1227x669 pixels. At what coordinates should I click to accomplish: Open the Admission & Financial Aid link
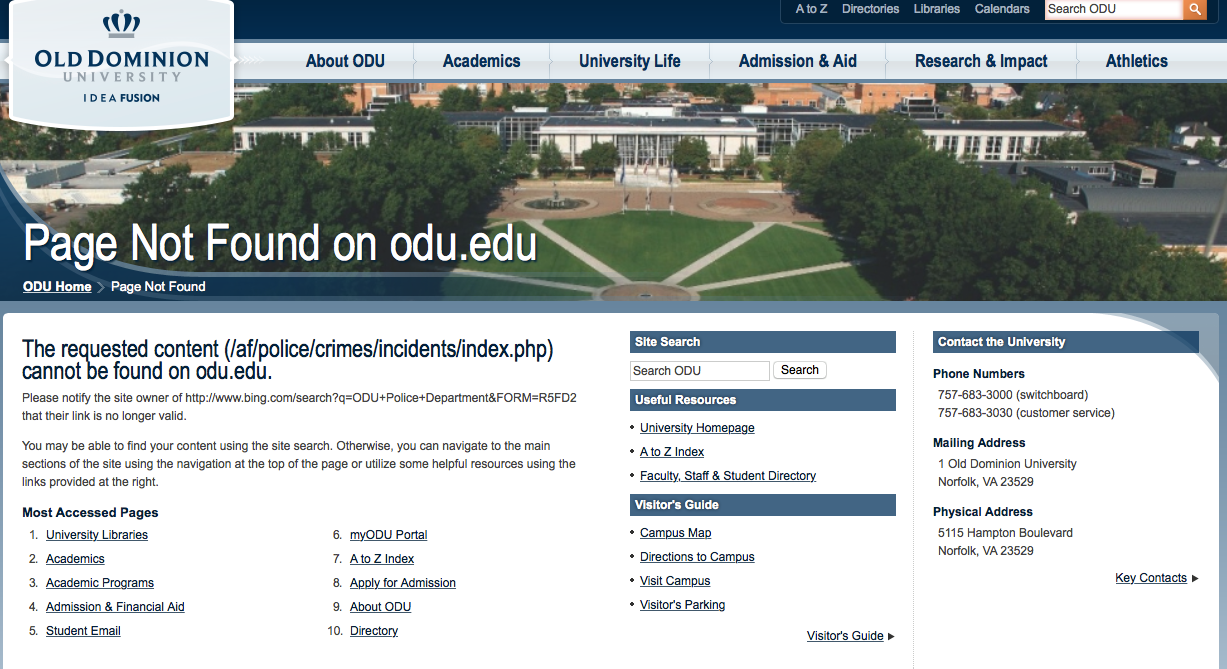(115, 607)
